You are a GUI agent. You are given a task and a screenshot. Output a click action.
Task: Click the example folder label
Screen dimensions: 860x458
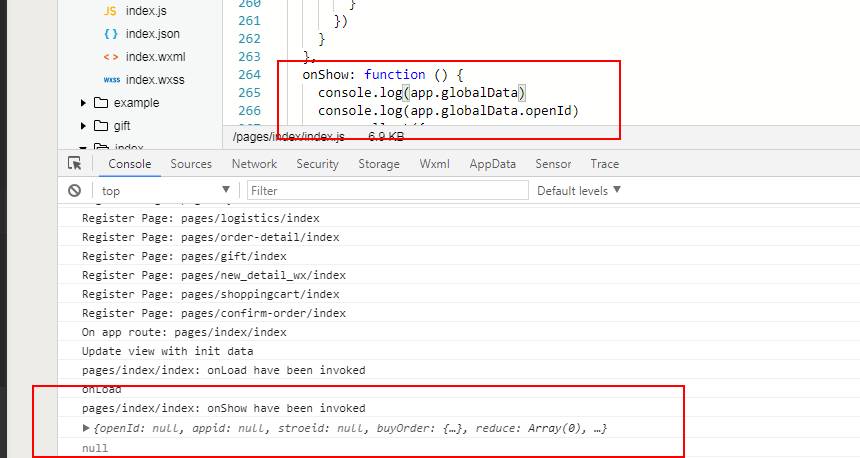[x=137, y=103]
